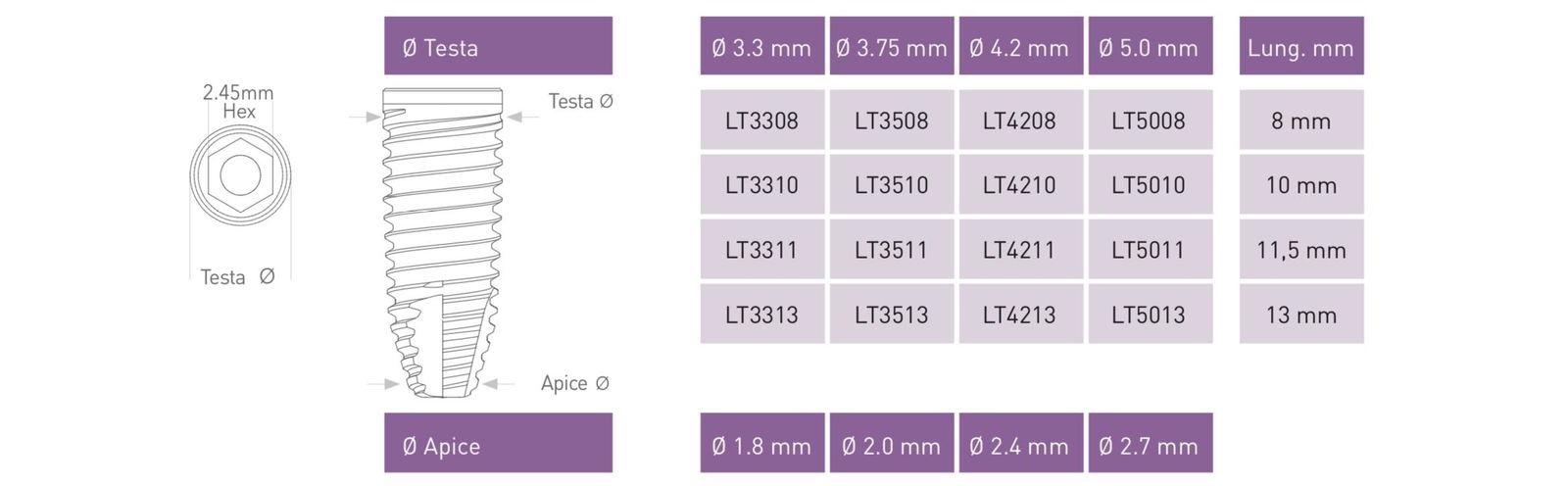Select the Ø 4.2 mm column header
Image resolution: width=1568 pixels, height=486 pixels.
pyautogui.click(x=1021, y=46)
